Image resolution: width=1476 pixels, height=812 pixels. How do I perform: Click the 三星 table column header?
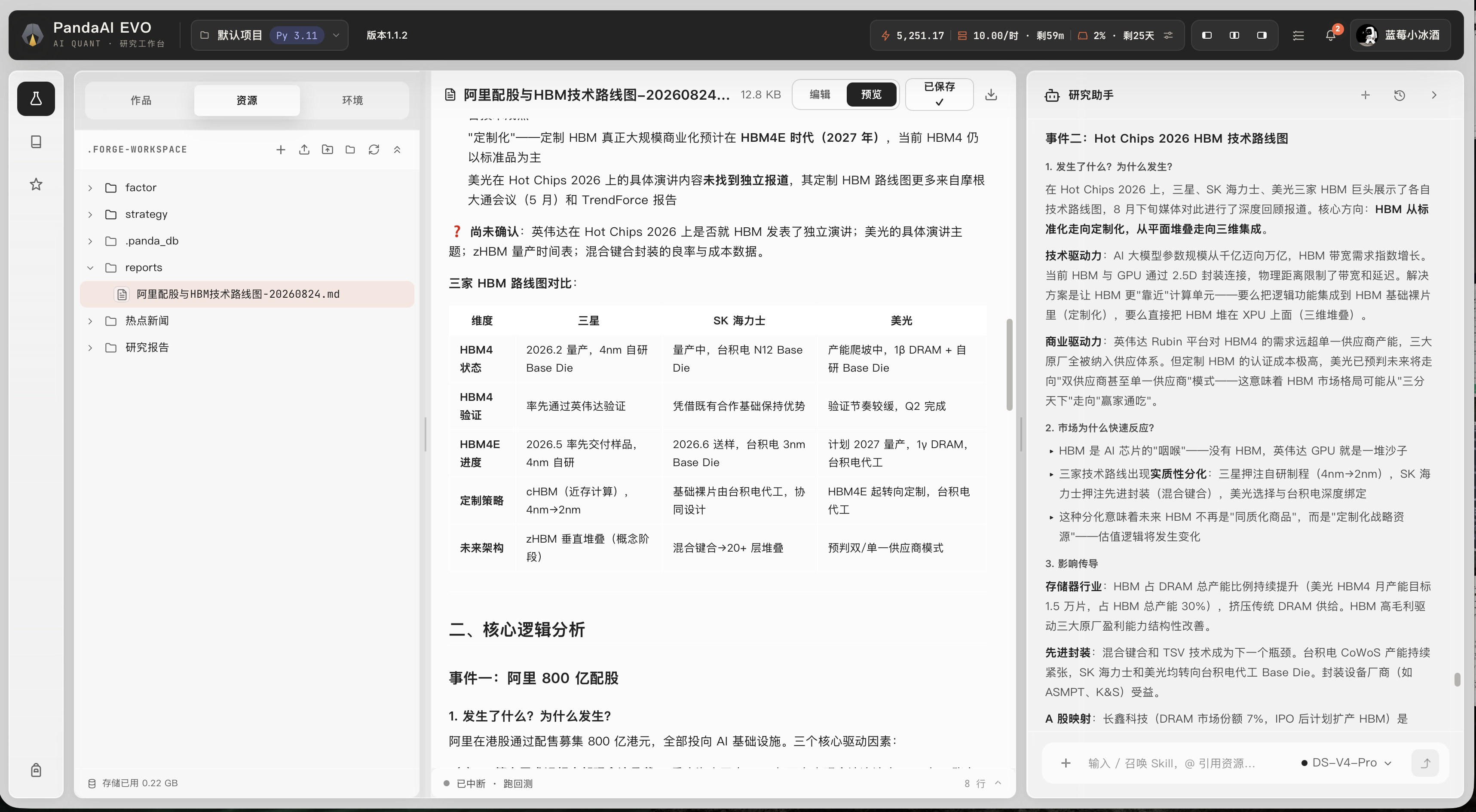tap(588, 321)
